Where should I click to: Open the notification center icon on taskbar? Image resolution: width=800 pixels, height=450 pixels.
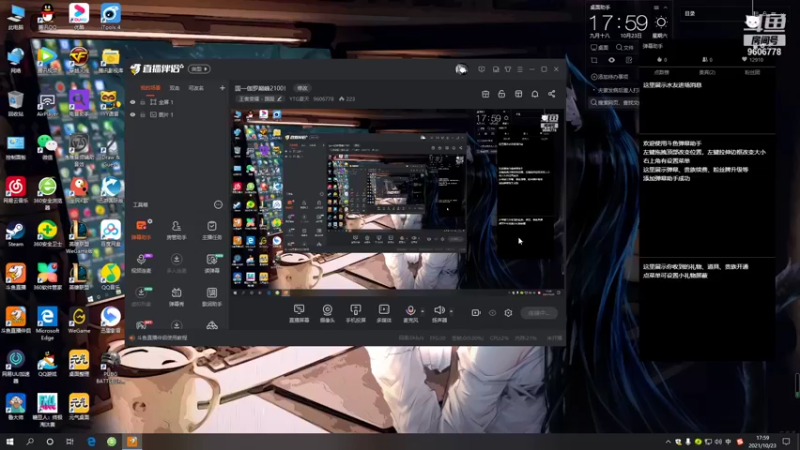[x=786, y=442]
